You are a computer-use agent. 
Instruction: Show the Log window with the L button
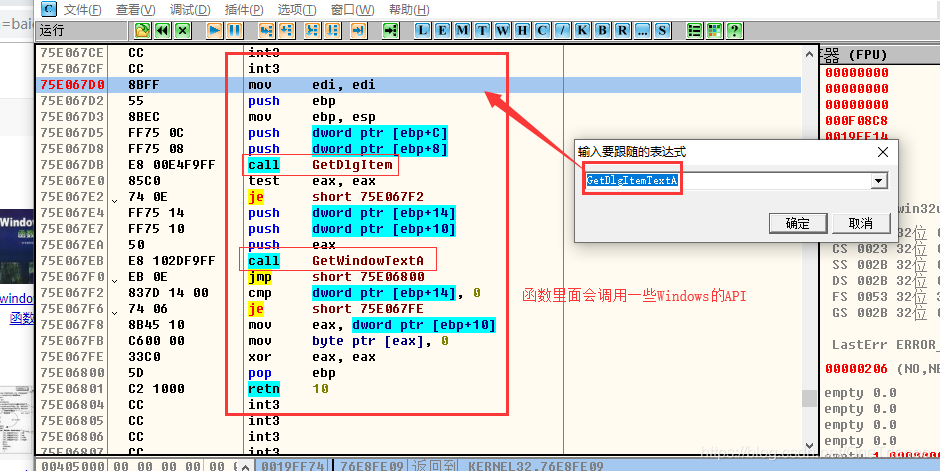click(423, 31)
